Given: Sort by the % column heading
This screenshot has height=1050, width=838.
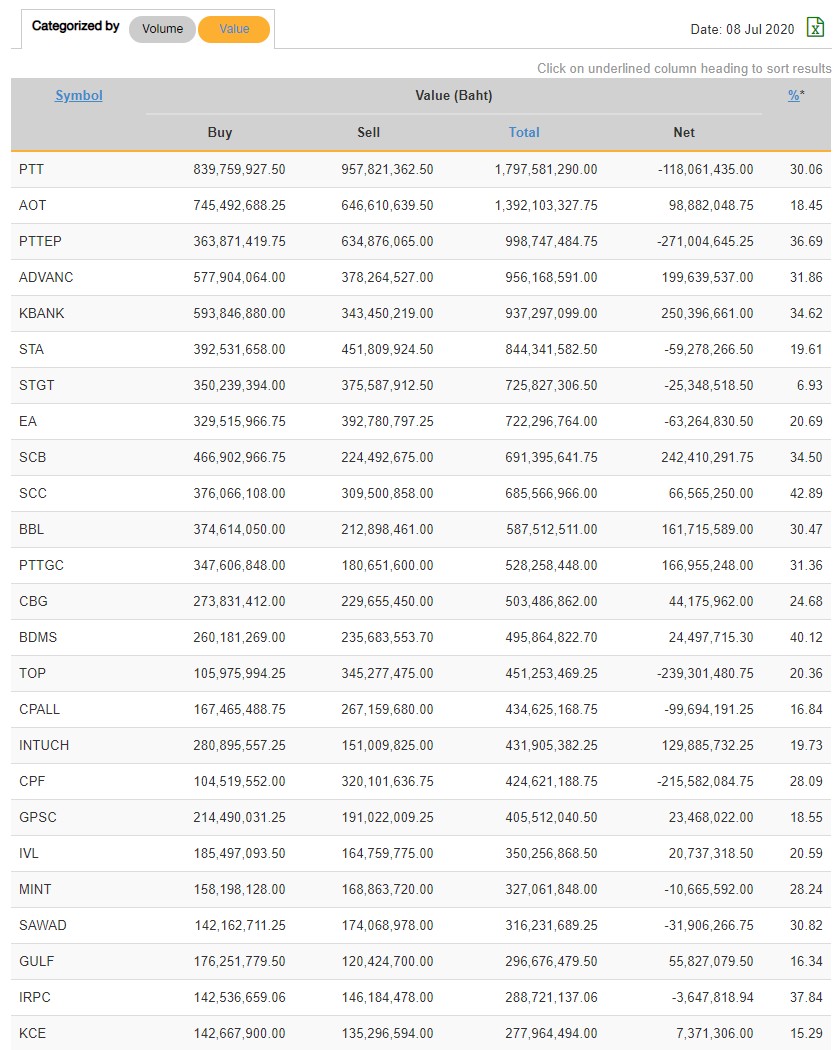Looking at the screenshot, I should click(794, 96).
